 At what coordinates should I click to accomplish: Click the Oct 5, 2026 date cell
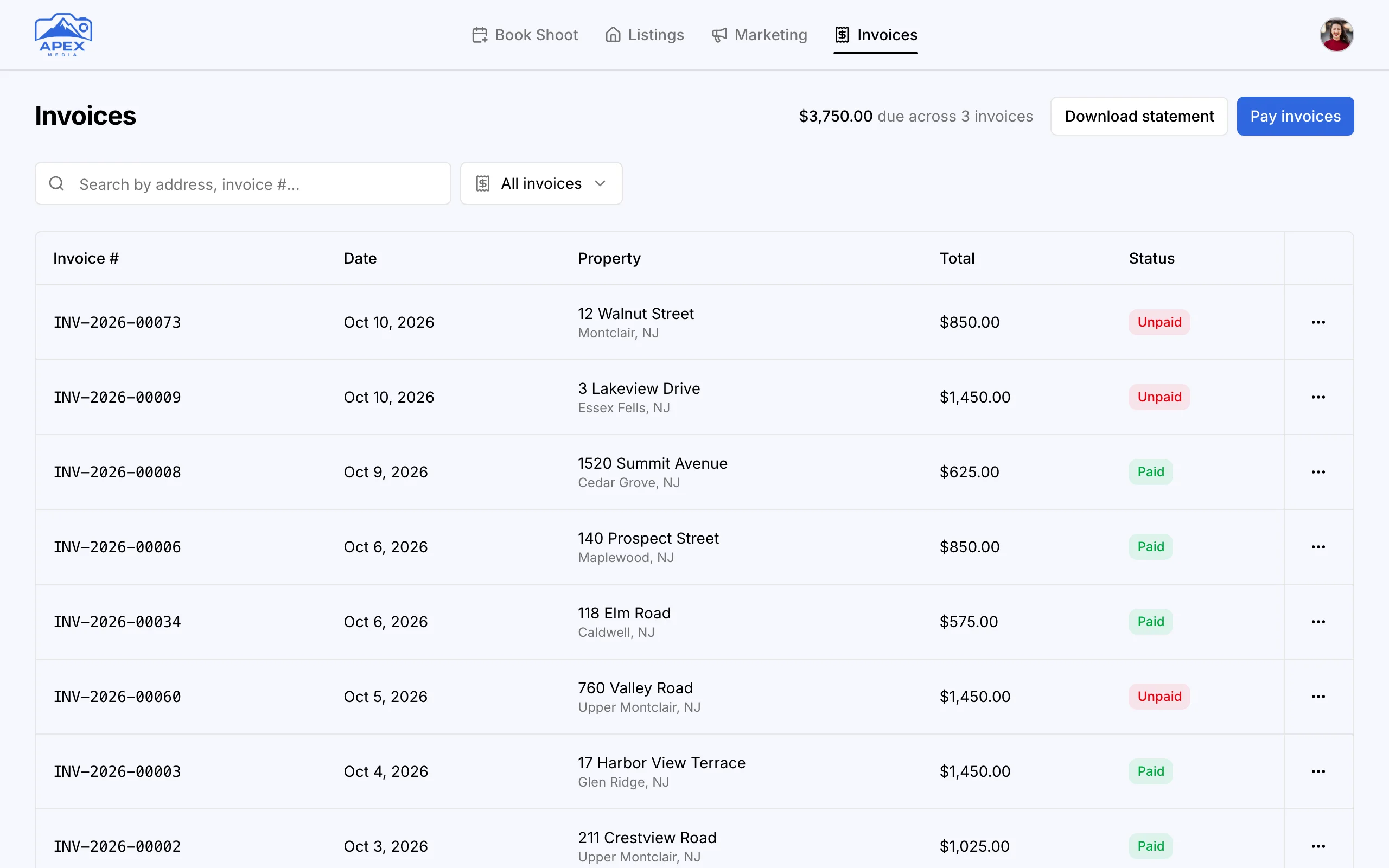pyautogui.click(x=386, y=697)
